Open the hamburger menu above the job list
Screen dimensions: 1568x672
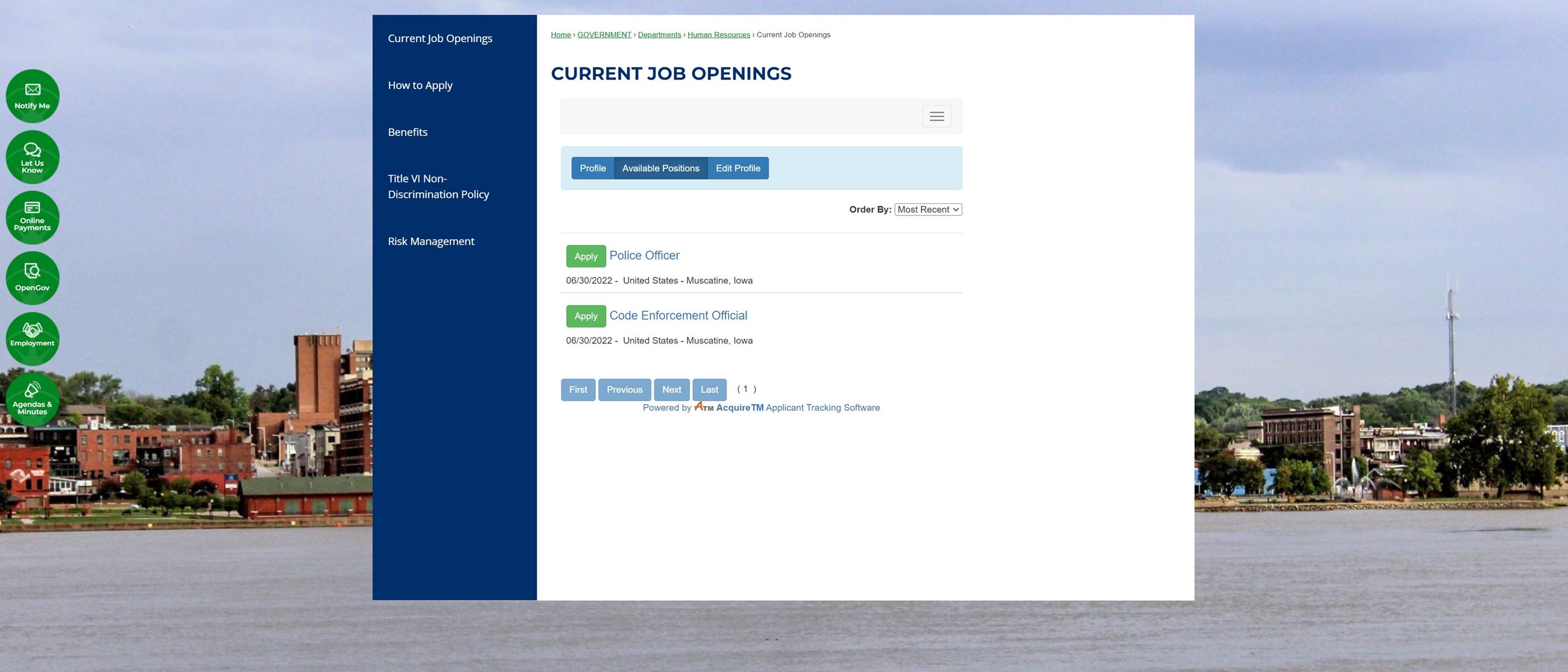(x=936, y=116)
